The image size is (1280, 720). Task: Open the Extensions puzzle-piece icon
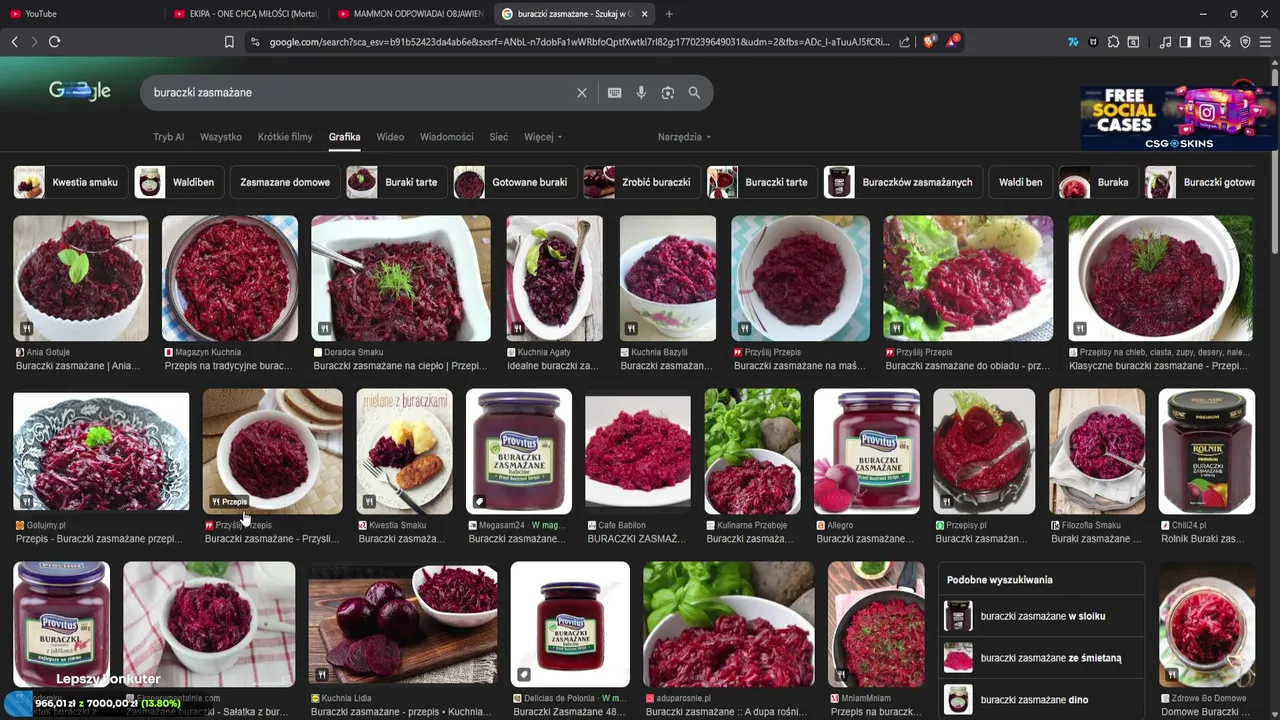point(1113,42)
